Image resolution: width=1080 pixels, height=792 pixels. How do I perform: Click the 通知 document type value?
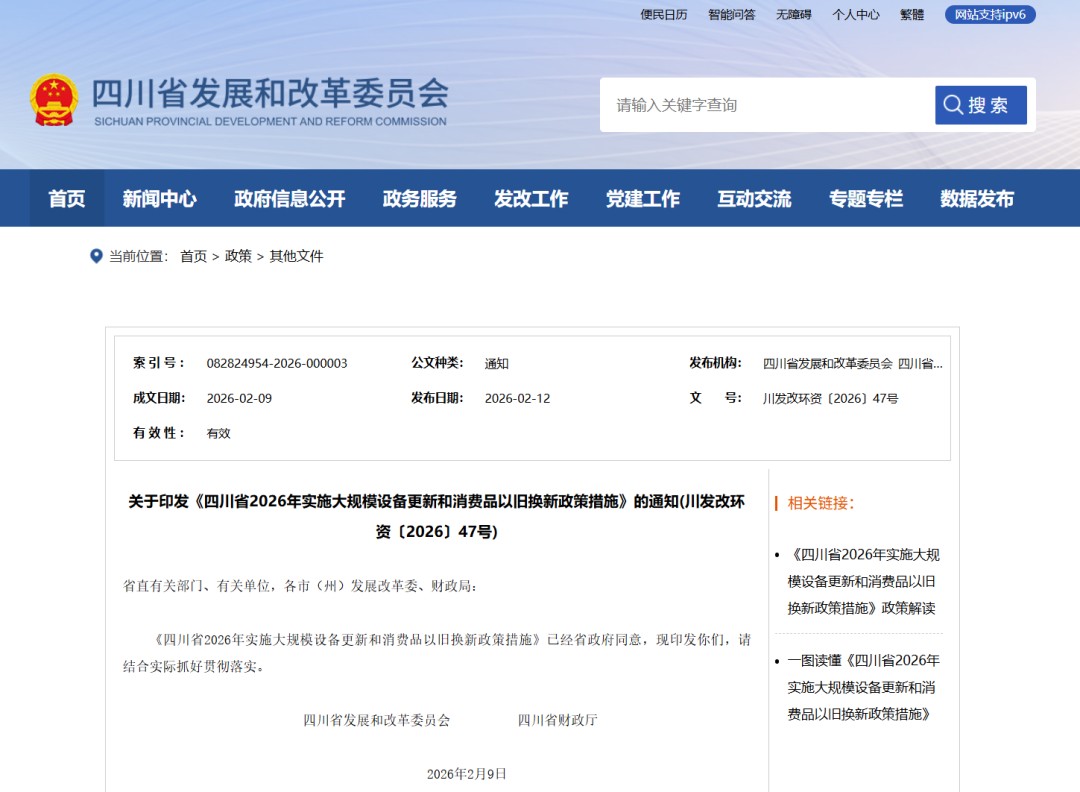[497, 364]
